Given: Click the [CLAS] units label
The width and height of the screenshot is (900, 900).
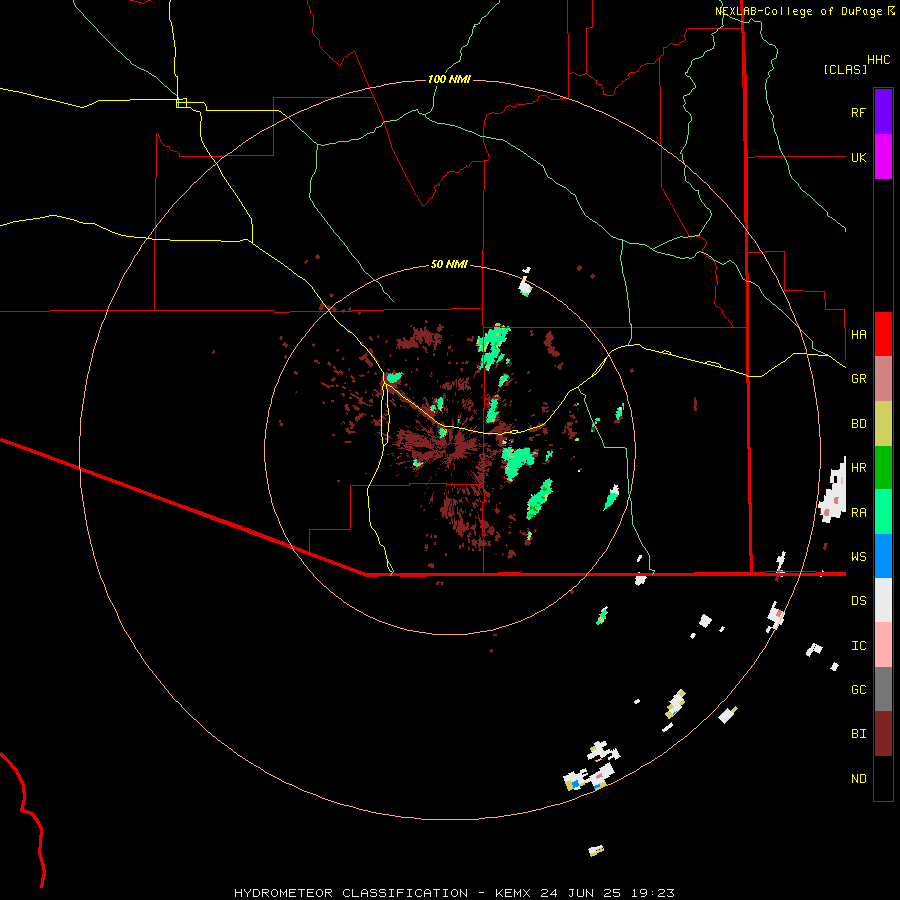Looking at the screenshot, I should tap(845, 69).
